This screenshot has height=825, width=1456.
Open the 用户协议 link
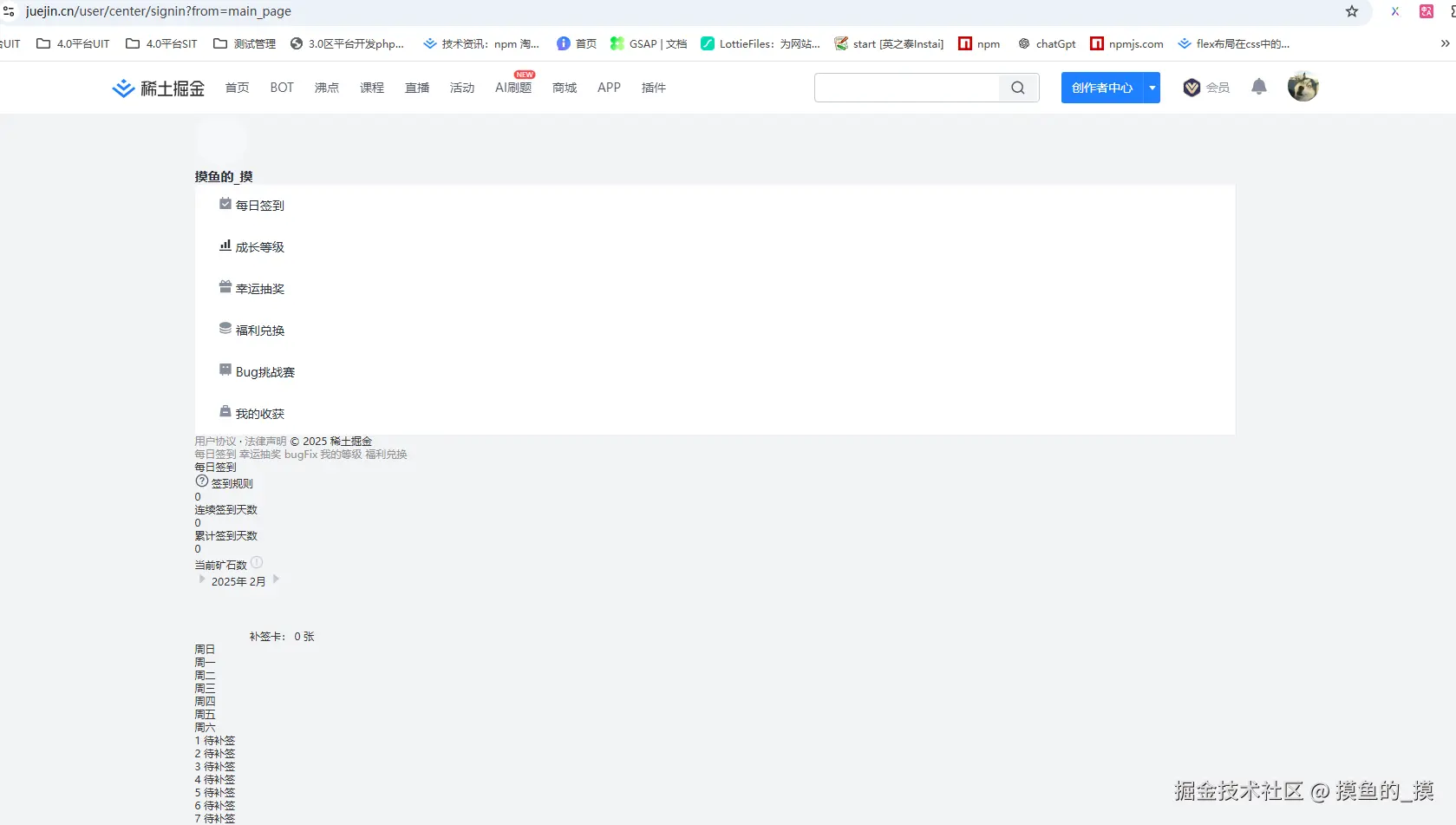coord(214,440)
